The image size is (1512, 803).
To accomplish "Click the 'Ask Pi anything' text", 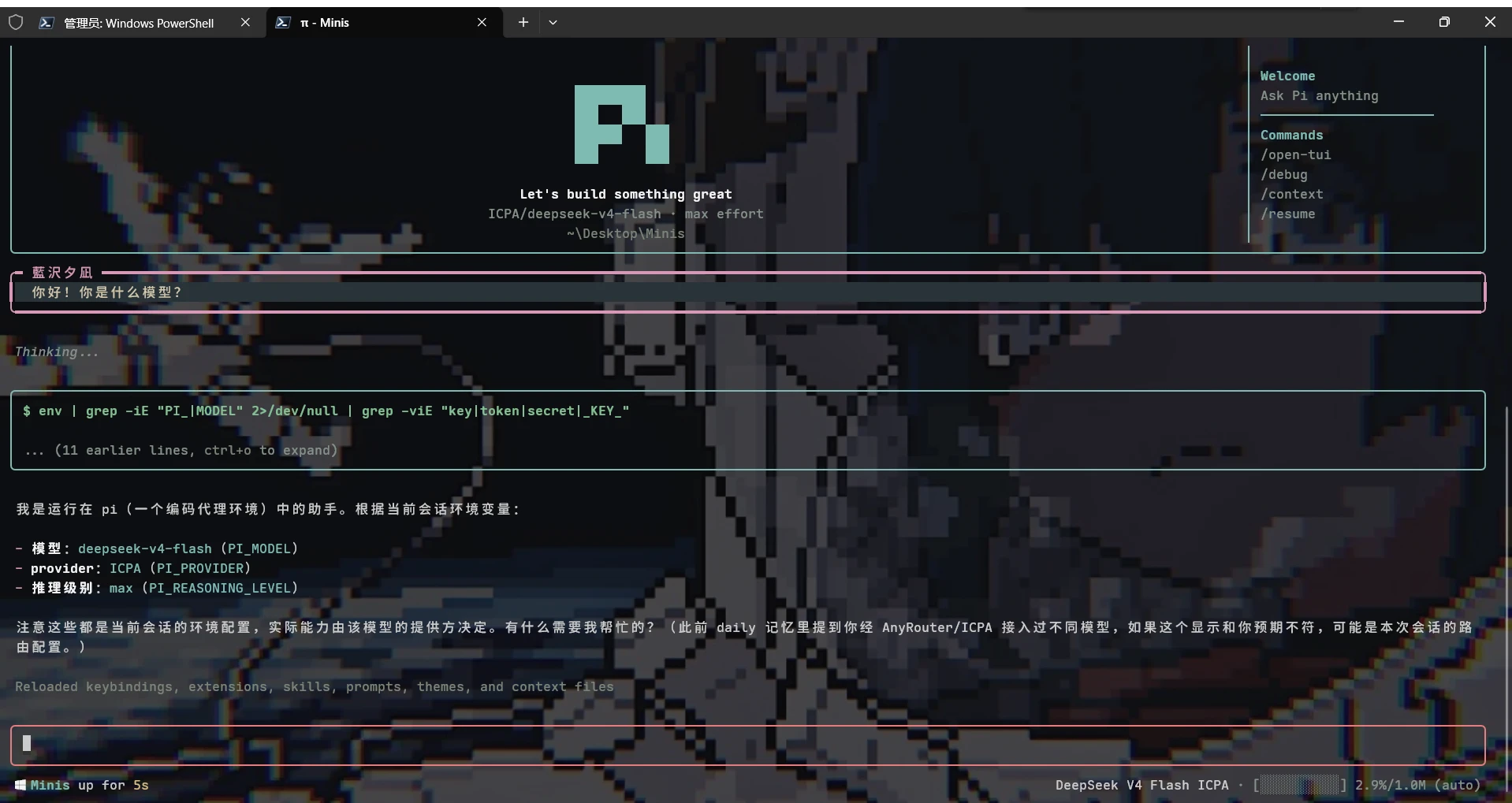I will (x=1319, y=96).
